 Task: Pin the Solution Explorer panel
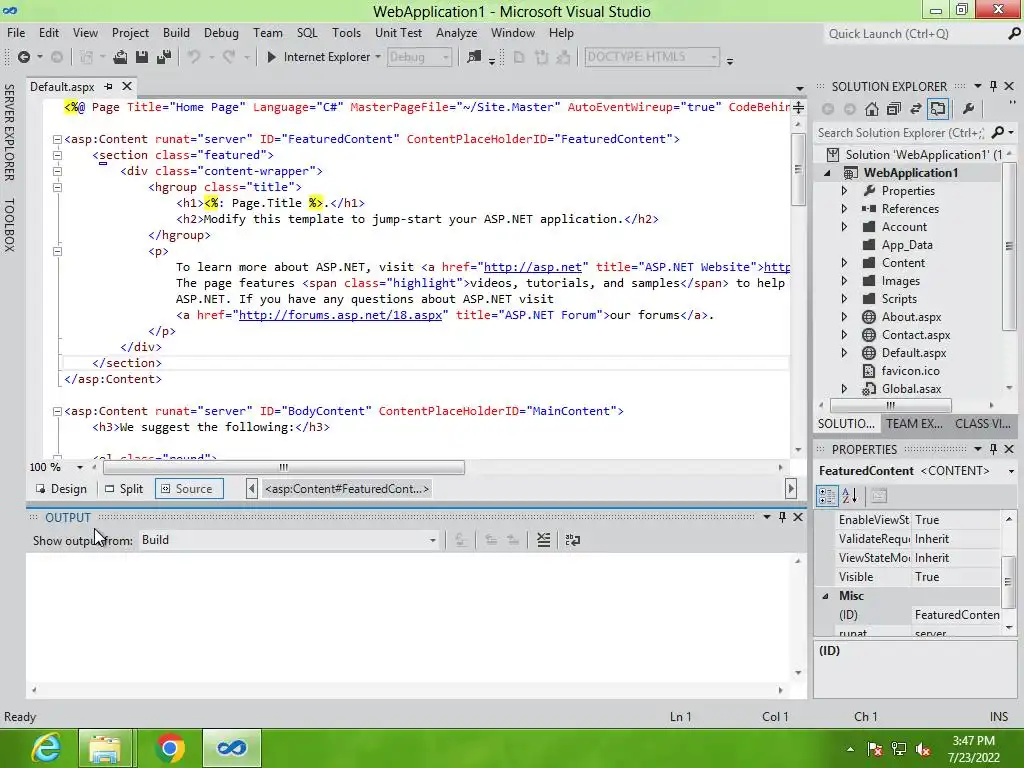pyautogui.click(x=993, y=86)
